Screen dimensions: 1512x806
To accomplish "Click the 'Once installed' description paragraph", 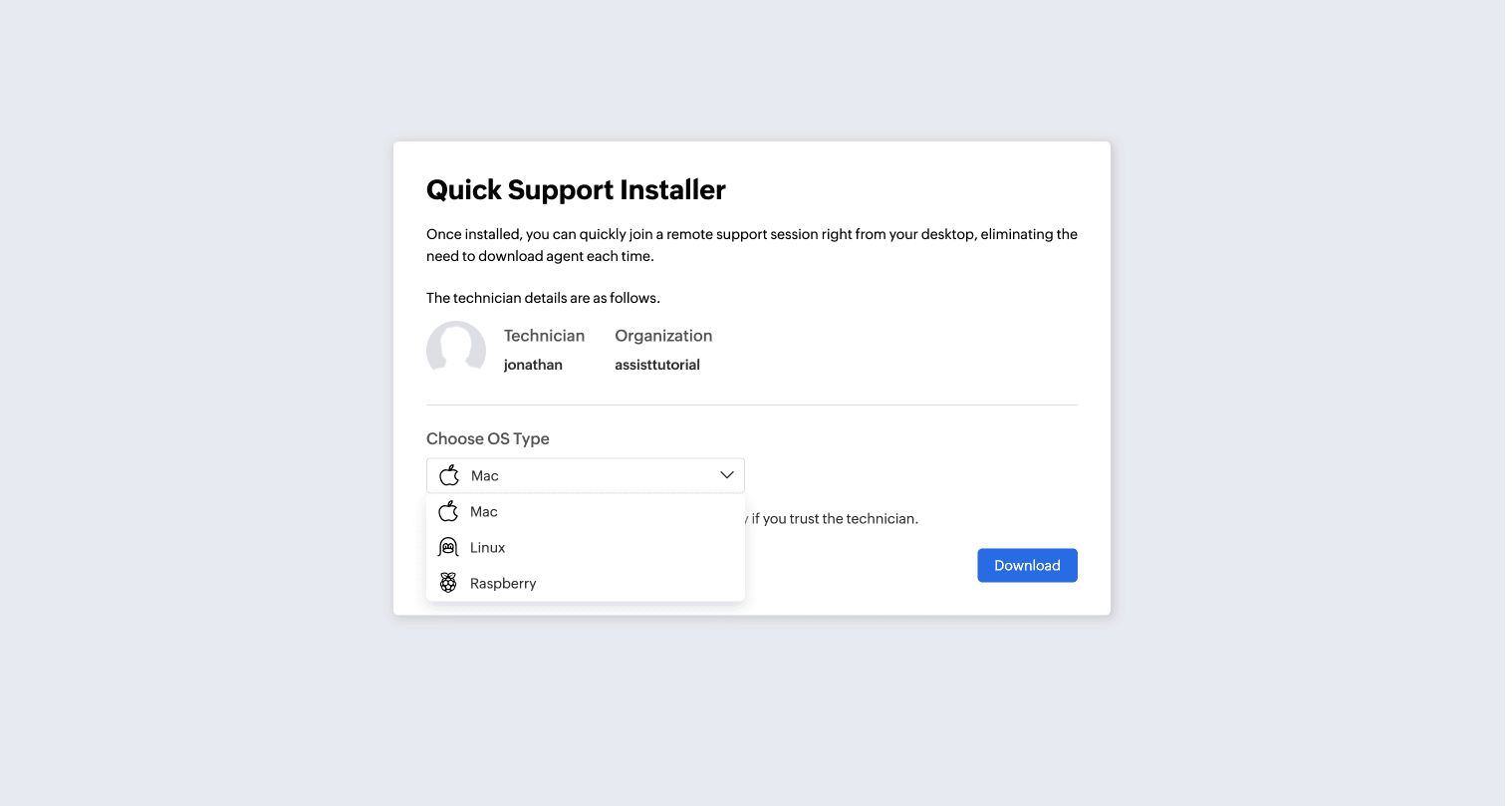I will coord(751,245).
